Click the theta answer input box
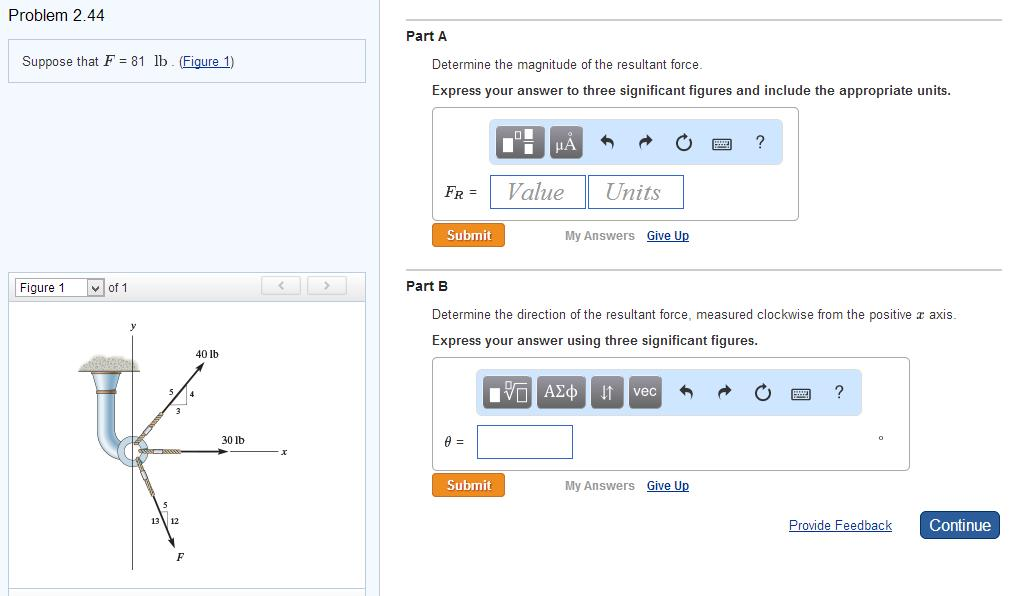The height and width of the screenshot is (596, 1015). [x=524, y=441]
